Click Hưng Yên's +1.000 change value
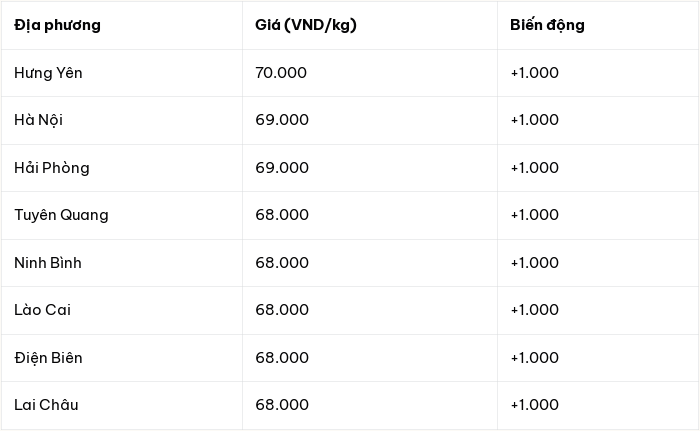This screenshot has width=700, height=431. point(534,73)
